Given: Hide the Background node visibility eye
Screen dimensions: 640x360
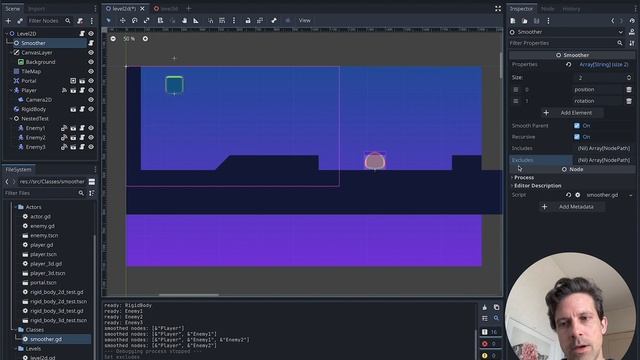Looking at the screenshot, I should pyautogui.click(x=91, y=62).
